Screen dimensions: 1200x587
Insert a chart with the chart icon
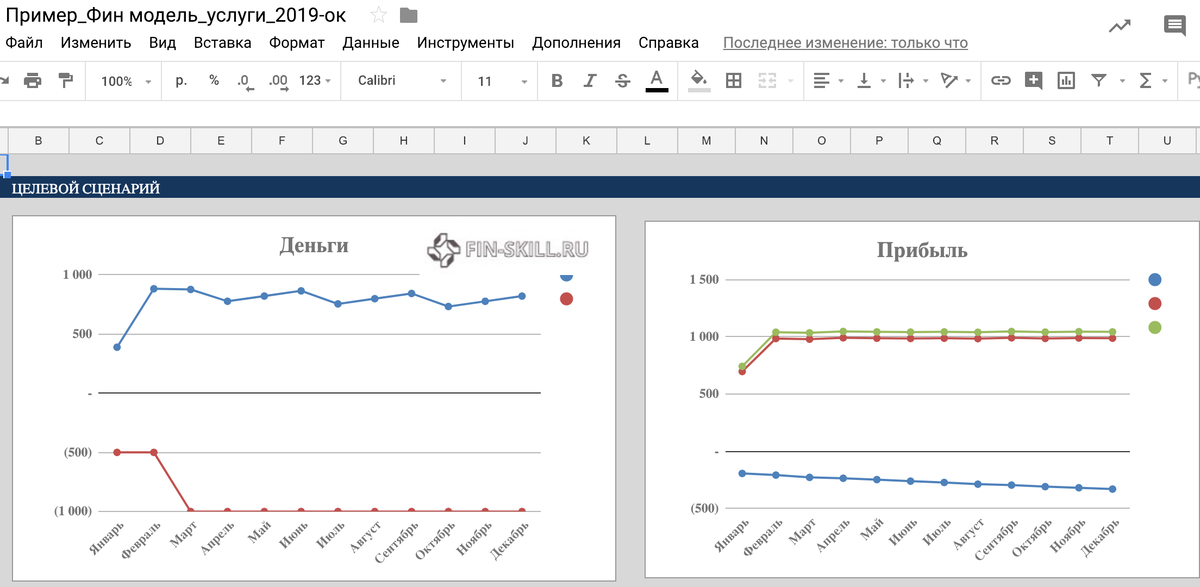tap(1066, 81)
